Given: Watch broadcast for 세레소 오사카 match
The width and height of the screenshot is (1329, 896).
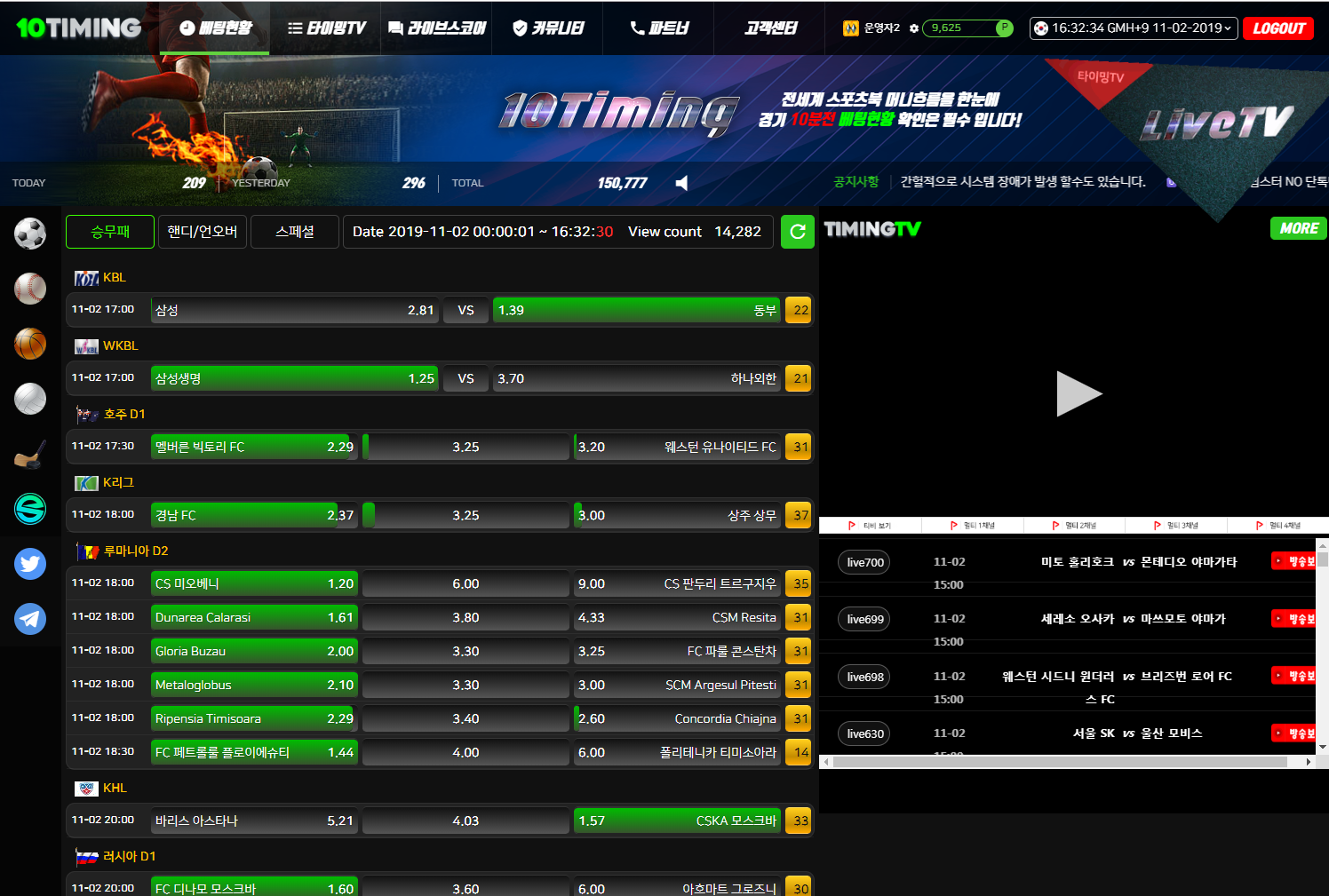Looking at the screenshot, I should 1293,618.
